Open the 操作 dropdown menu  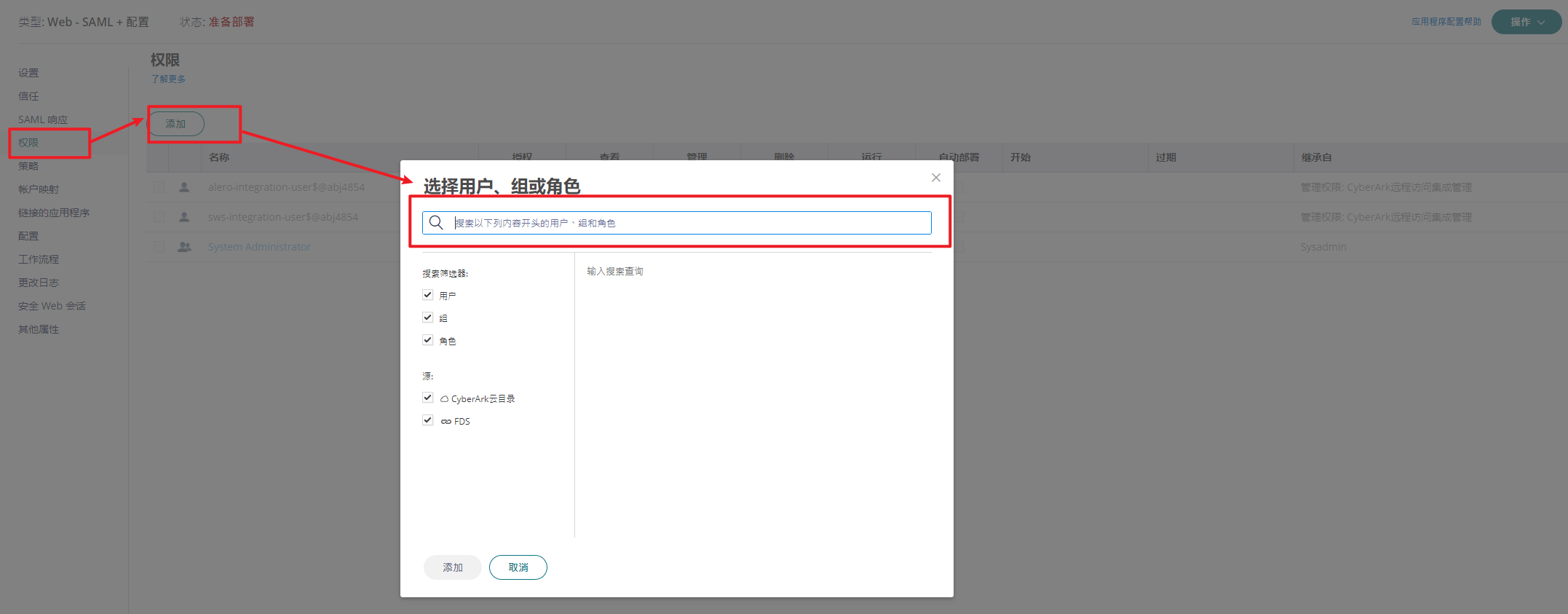pos(1526,22)
